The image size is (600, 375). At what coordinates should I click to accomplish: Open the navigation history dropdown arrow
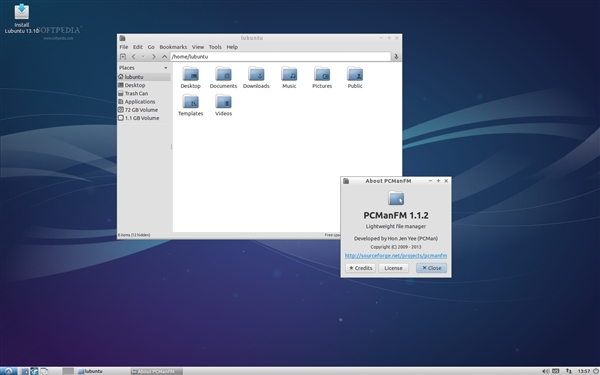pyautogui.click(x=143, y=57)
